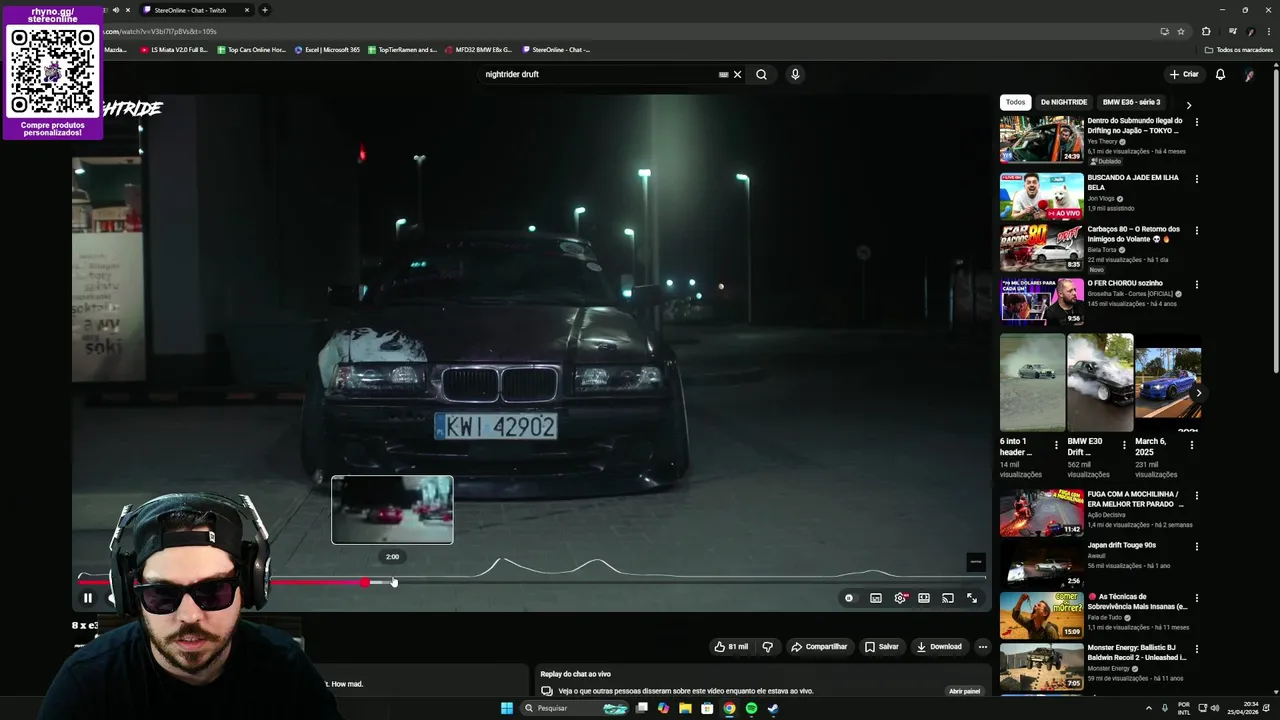Open options for BUSCANDO A JADE video

pos(1197,179)
